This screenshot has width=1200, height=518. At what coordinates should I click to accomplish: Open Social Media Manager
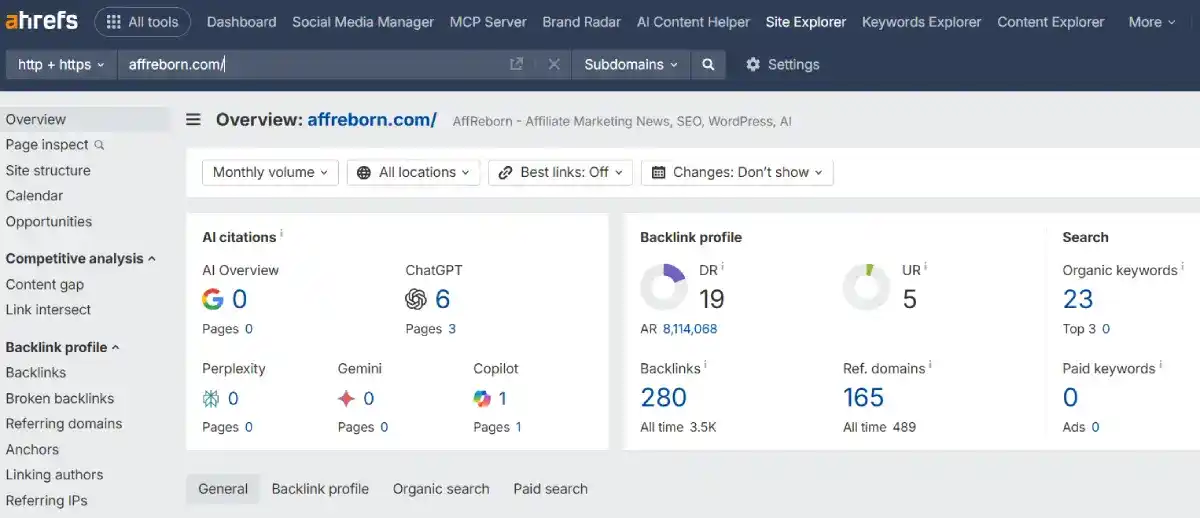363,22
